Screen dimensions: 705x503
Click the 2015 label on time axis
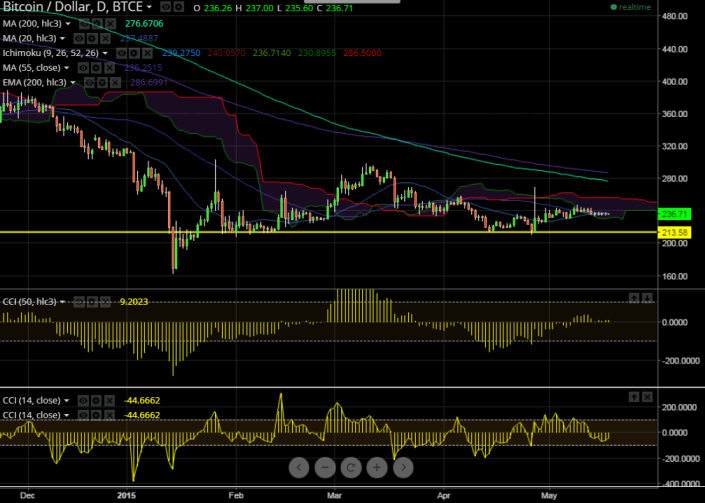[x=126, y=495]
